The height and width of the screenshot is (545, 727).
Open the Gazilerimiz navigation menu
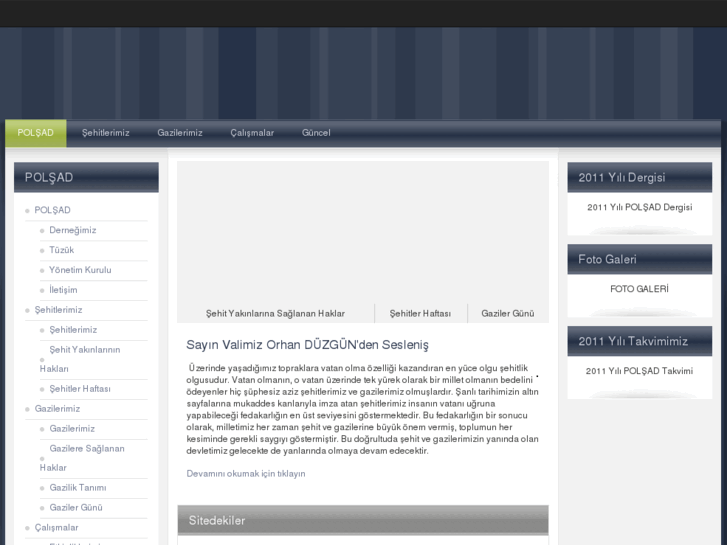click(x=180, y=133)
